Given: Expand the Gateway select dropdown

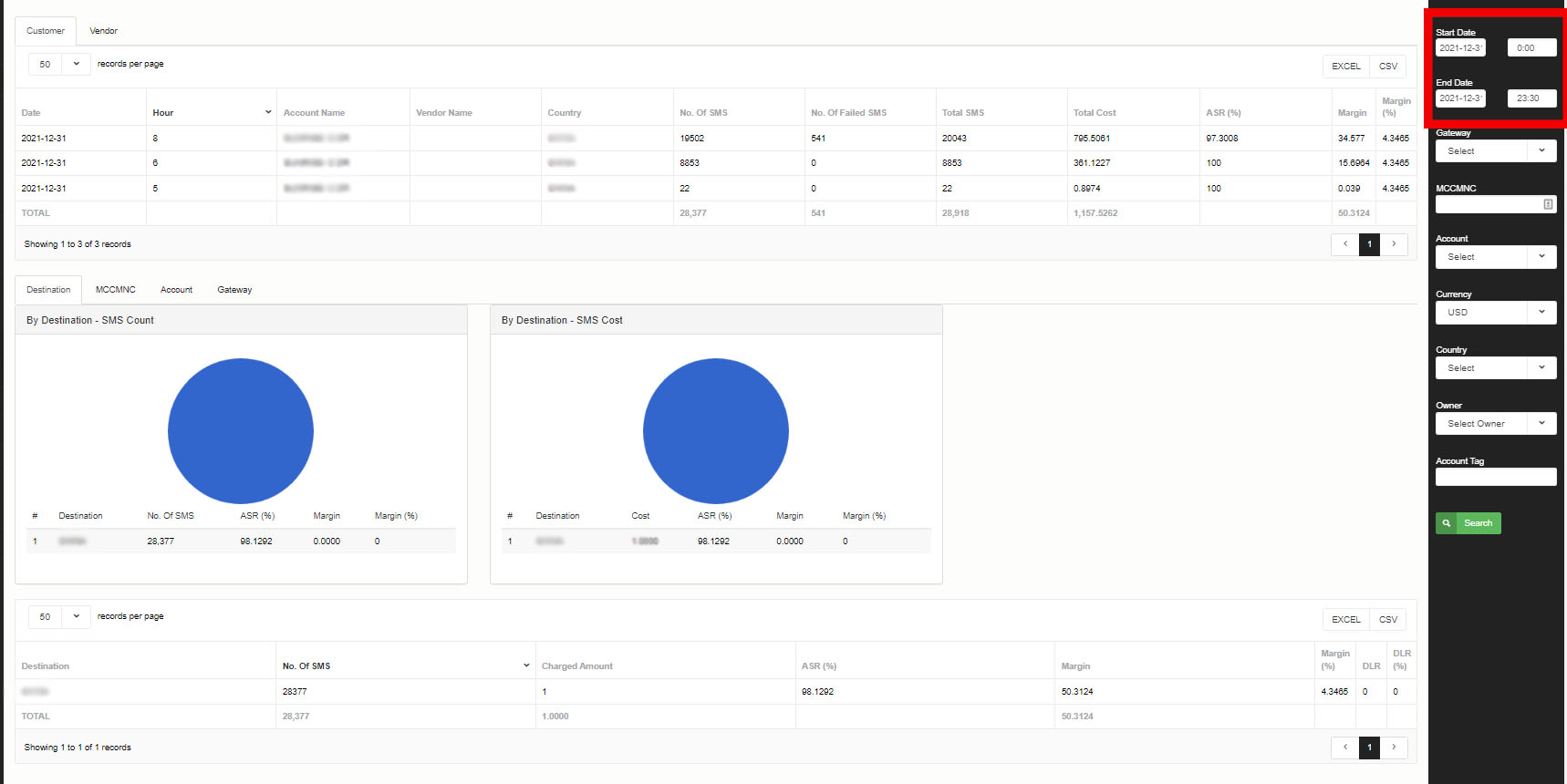Looking at the screenshot, I should (1496, 151).
